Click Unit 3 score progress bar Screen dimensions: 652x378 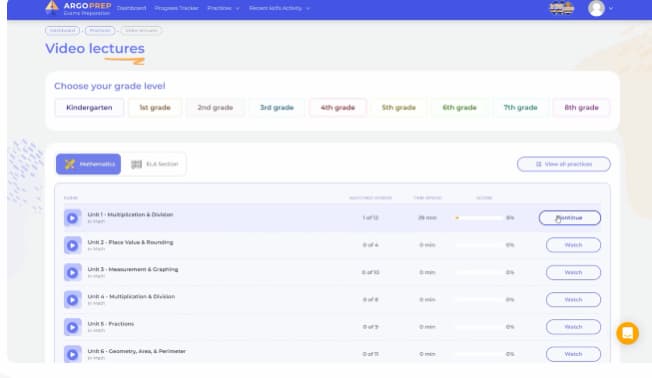[x=479, y=272]
